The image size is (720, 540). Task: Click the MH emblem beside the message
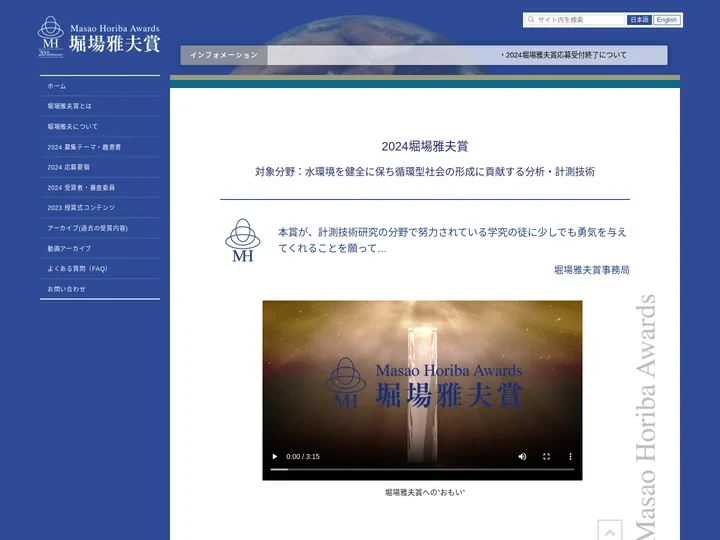[242, 240]
